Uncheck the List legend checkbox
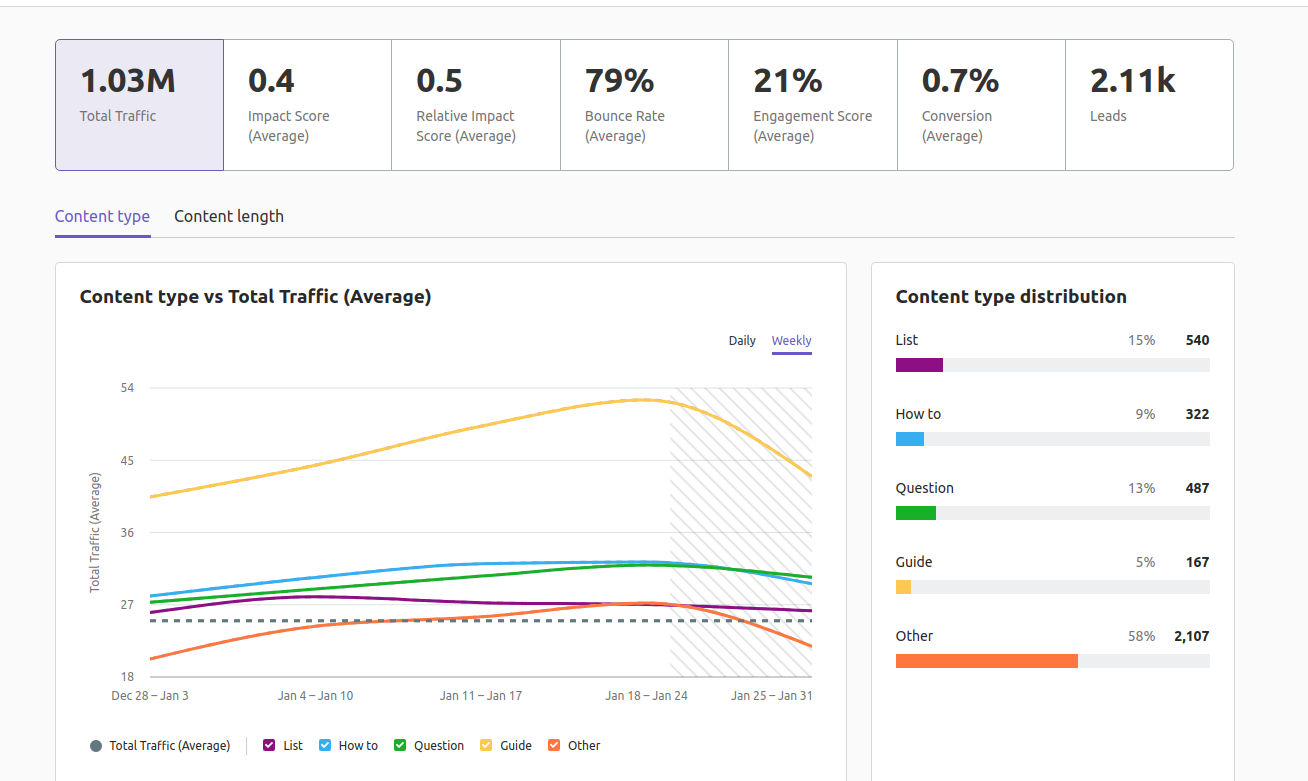The width and height of the screenshot is (1308, 781). tap(269, 746)
